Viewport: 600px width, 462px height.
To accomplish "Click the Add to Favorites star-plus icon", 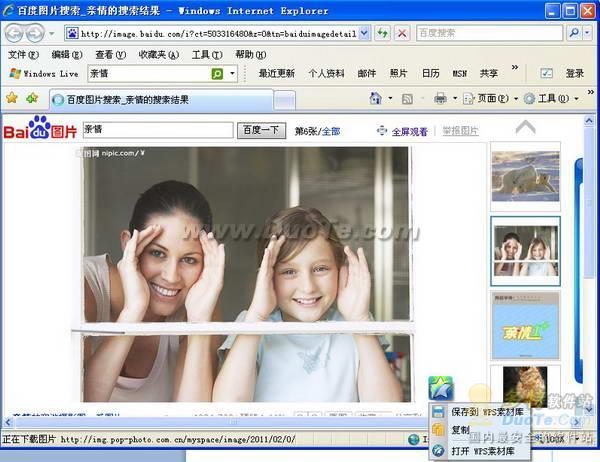I will (x=32, y=98).
